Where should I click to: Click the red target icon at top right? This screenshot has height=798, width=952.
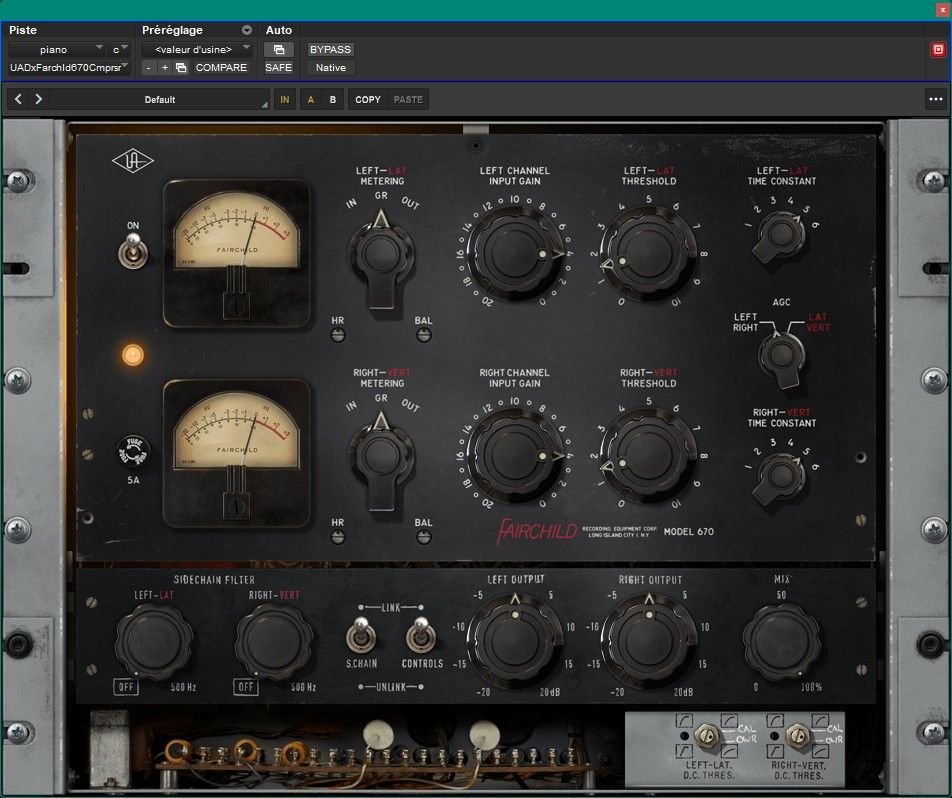pyautogui.click(x=938, y=49)
